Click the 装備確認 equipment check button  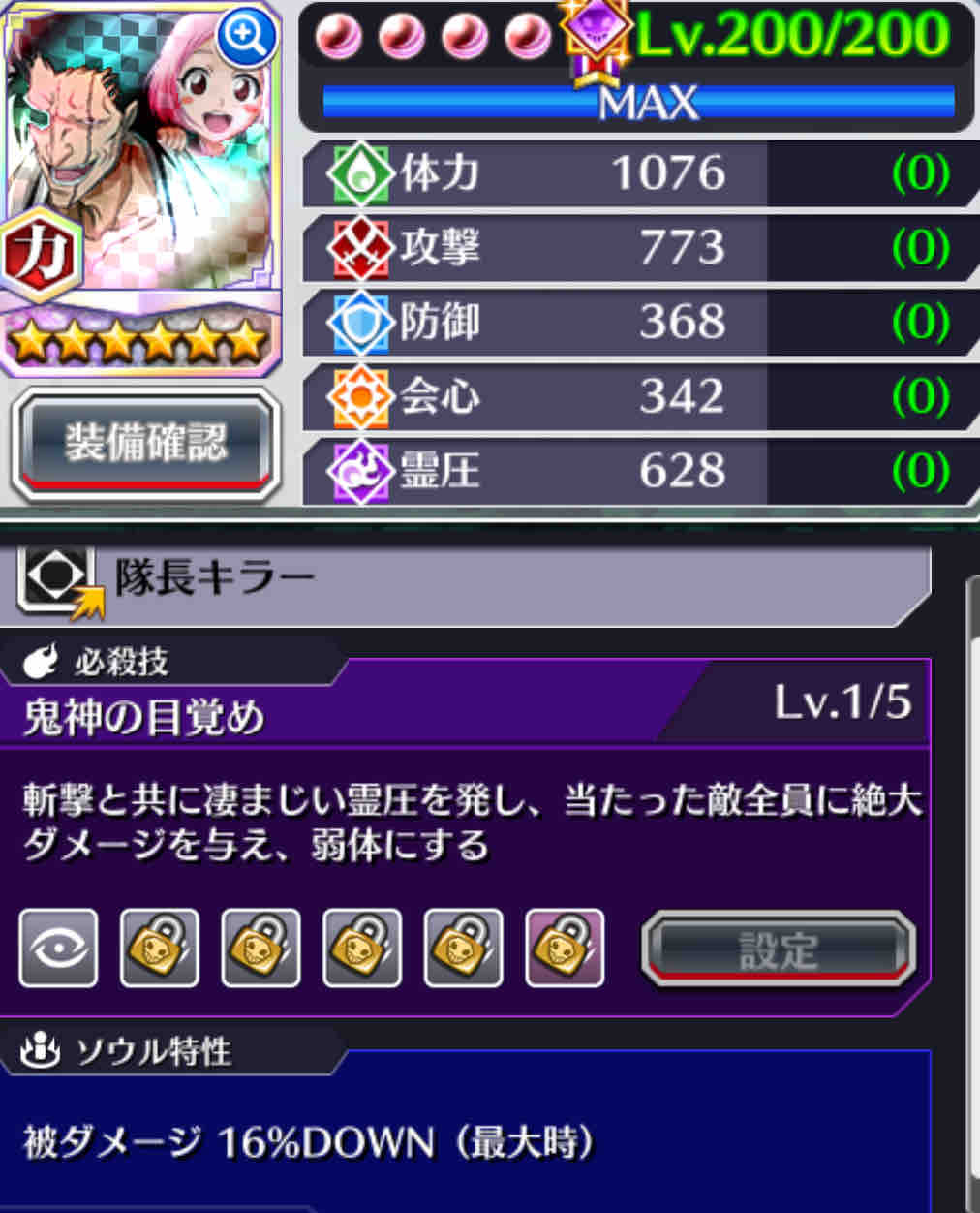coord(145,444)
